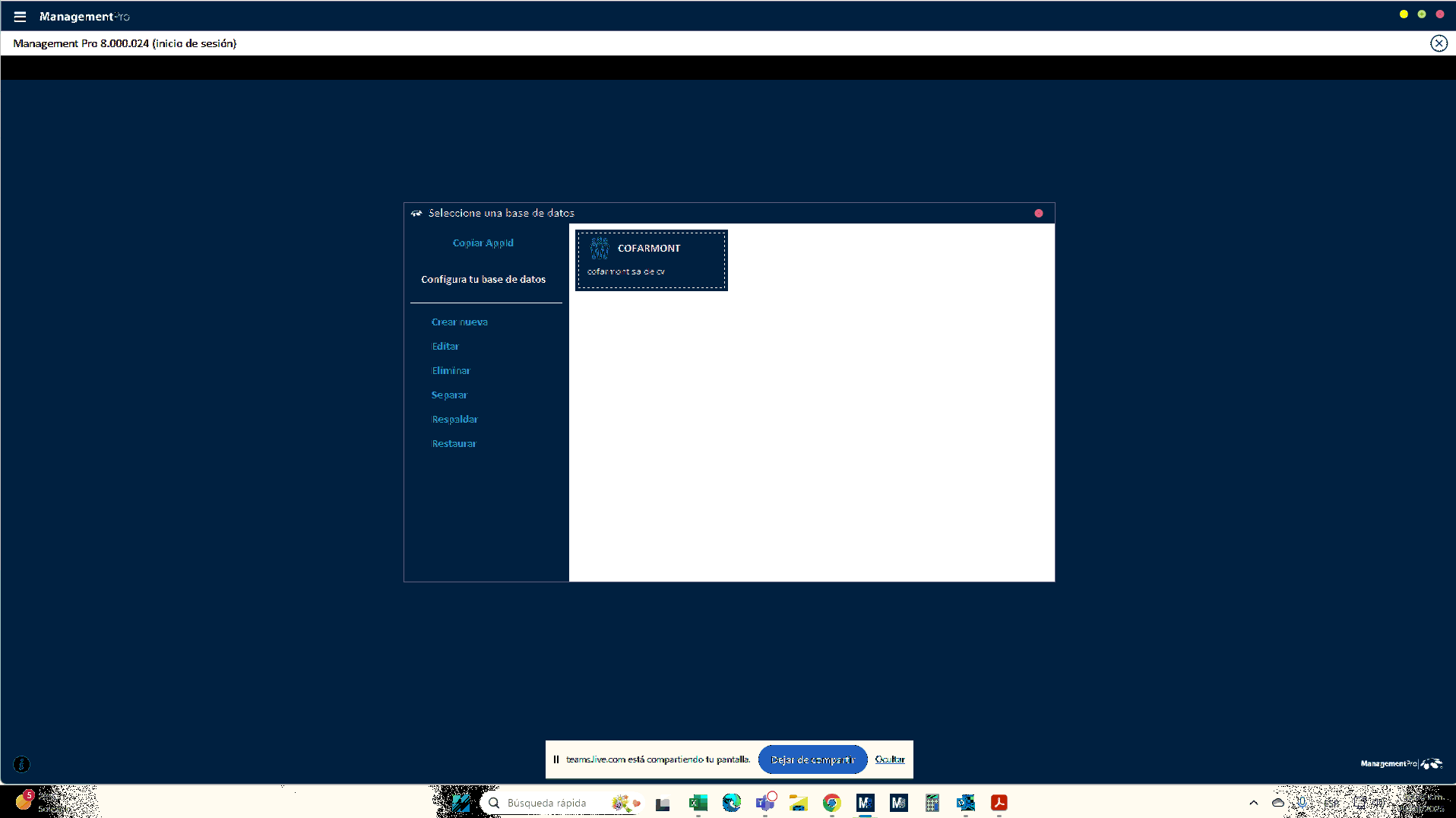This screenshot has height=818, width=1456.
Task: Open Microsoft Teams in taskbar
Action: 765,803
